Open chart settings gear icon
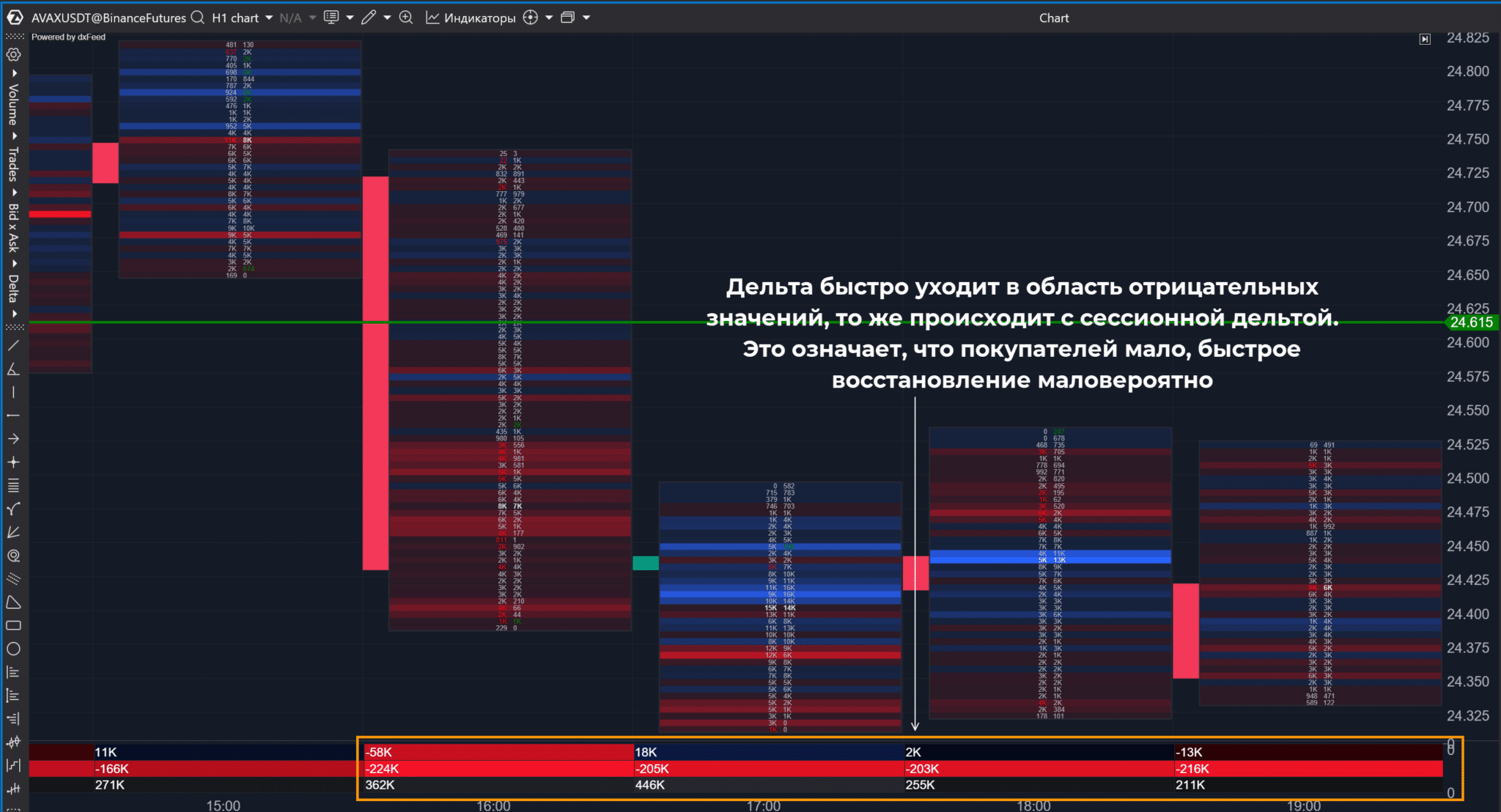This screenshot has width=1501, height=812. pyautogui.click(x=13, y=54)
